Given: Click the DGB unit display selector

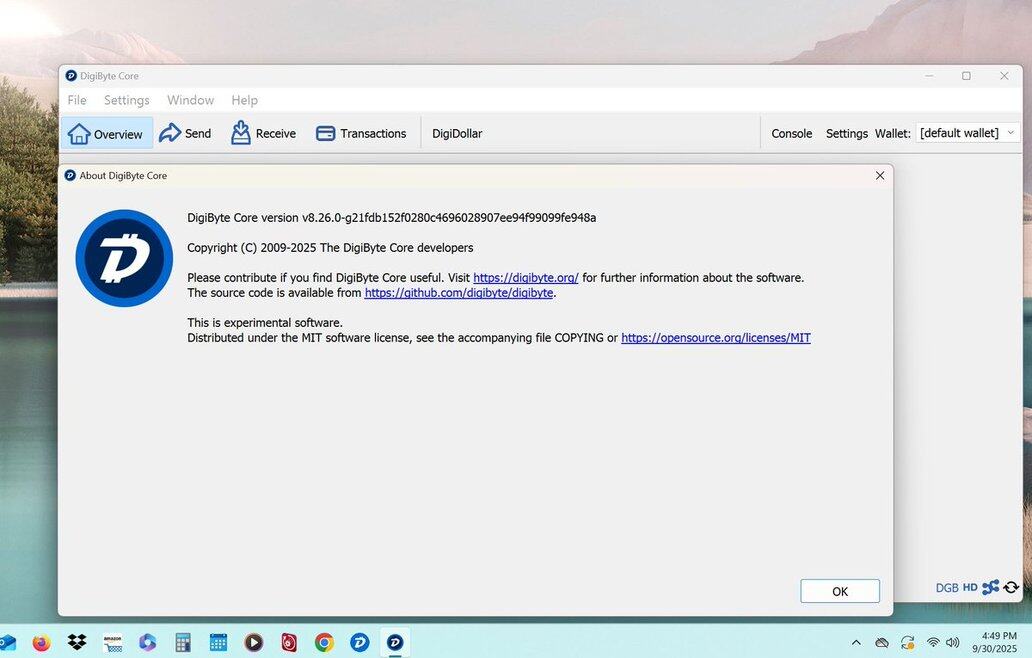Looking at the screenshot, I should point(946,588).
